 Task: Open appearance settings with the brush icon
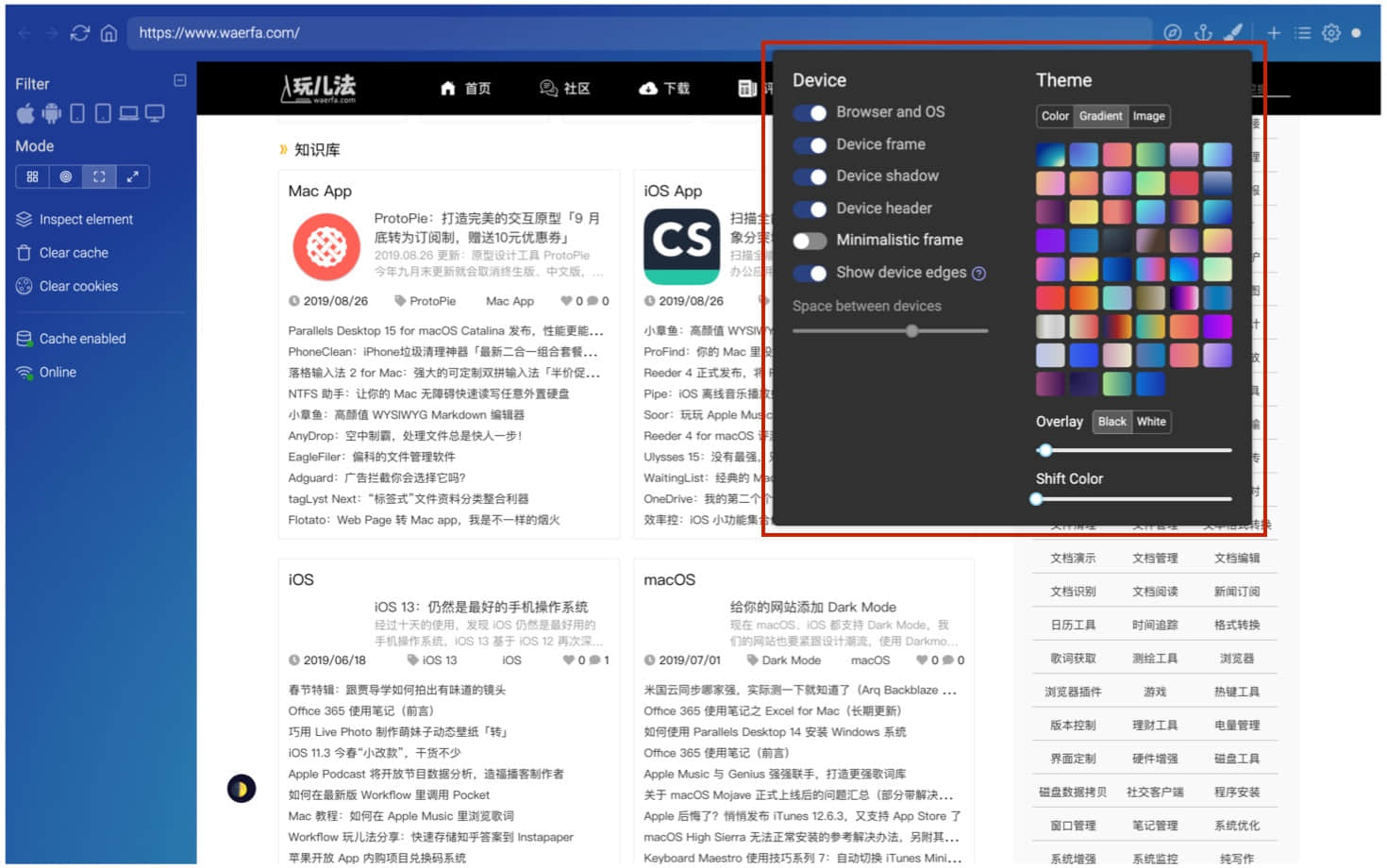1233,33
